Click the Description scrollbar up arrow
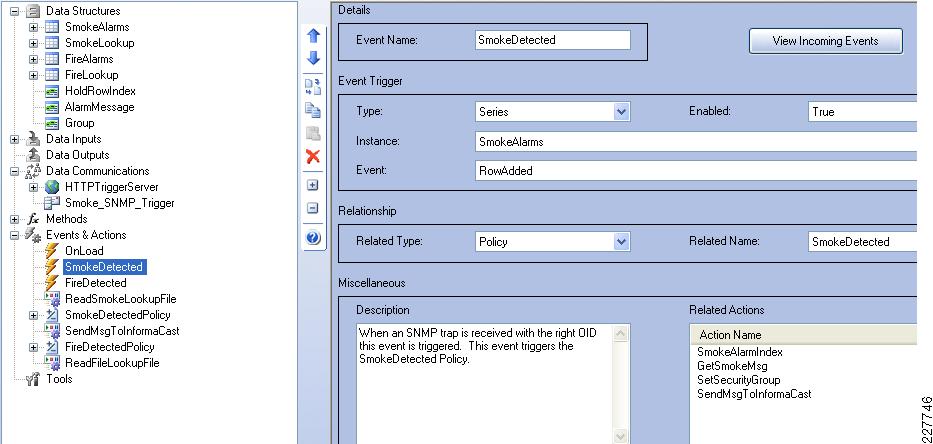933x444 pixels. point(621,333)
